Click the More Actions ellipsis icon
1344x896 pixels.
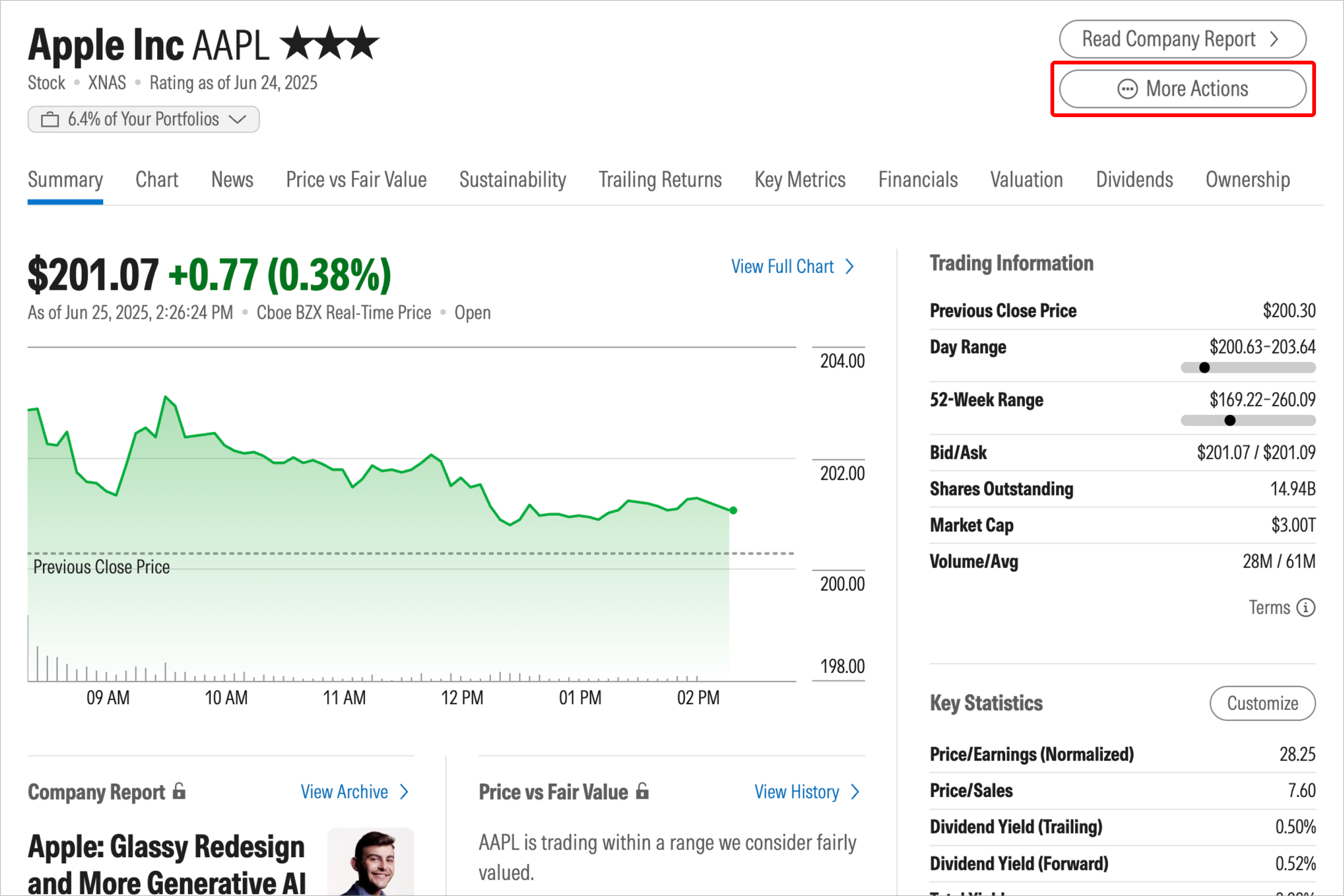click(1127, 89)
